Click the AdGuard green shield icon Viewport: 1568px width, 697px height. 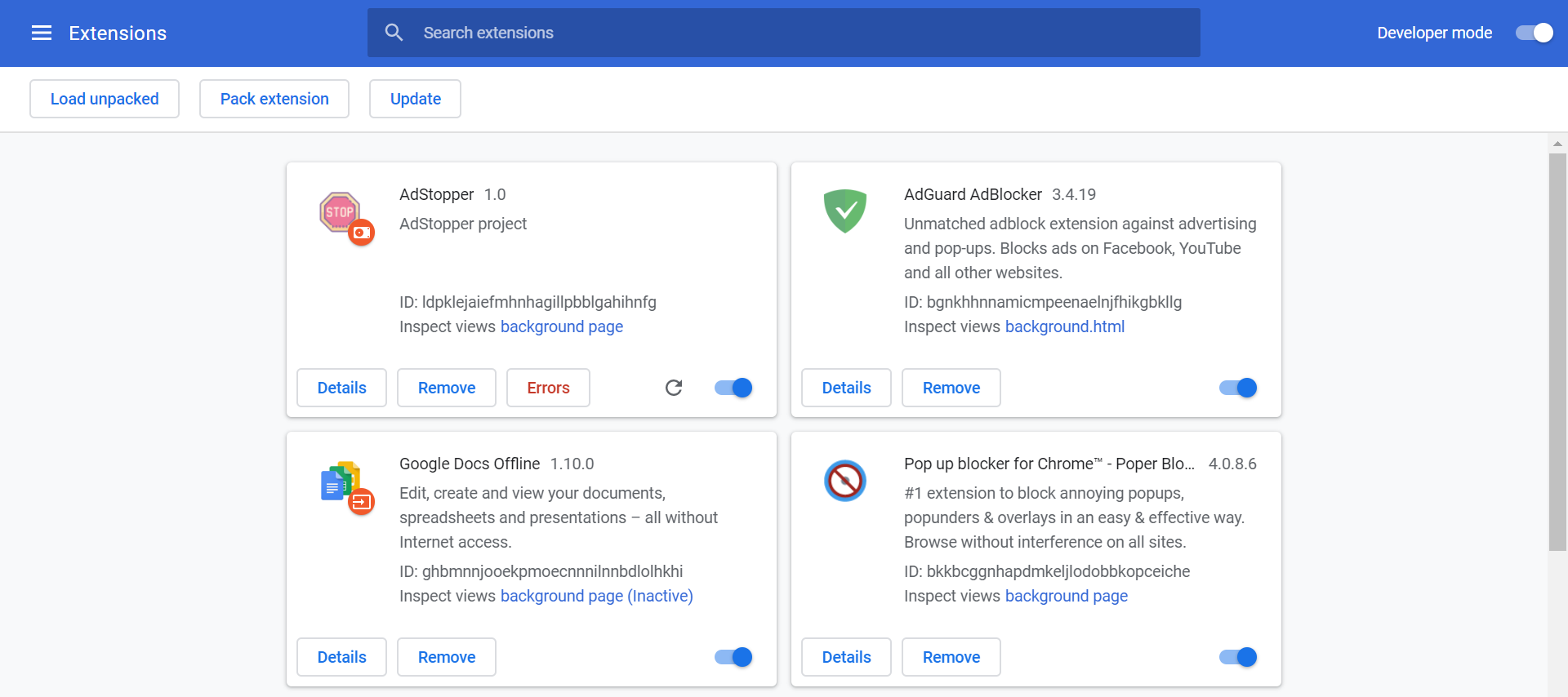coord(845,211)
